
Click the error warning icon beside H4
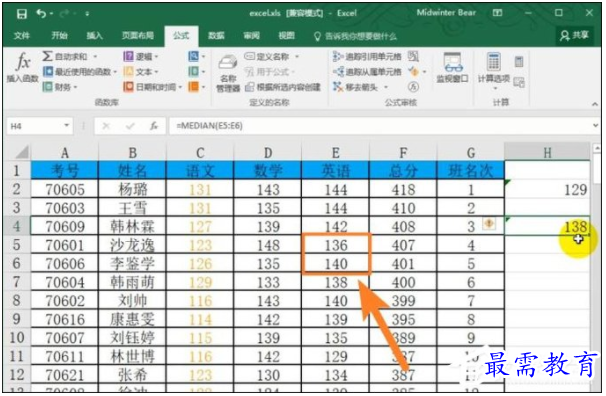(489, 224)
